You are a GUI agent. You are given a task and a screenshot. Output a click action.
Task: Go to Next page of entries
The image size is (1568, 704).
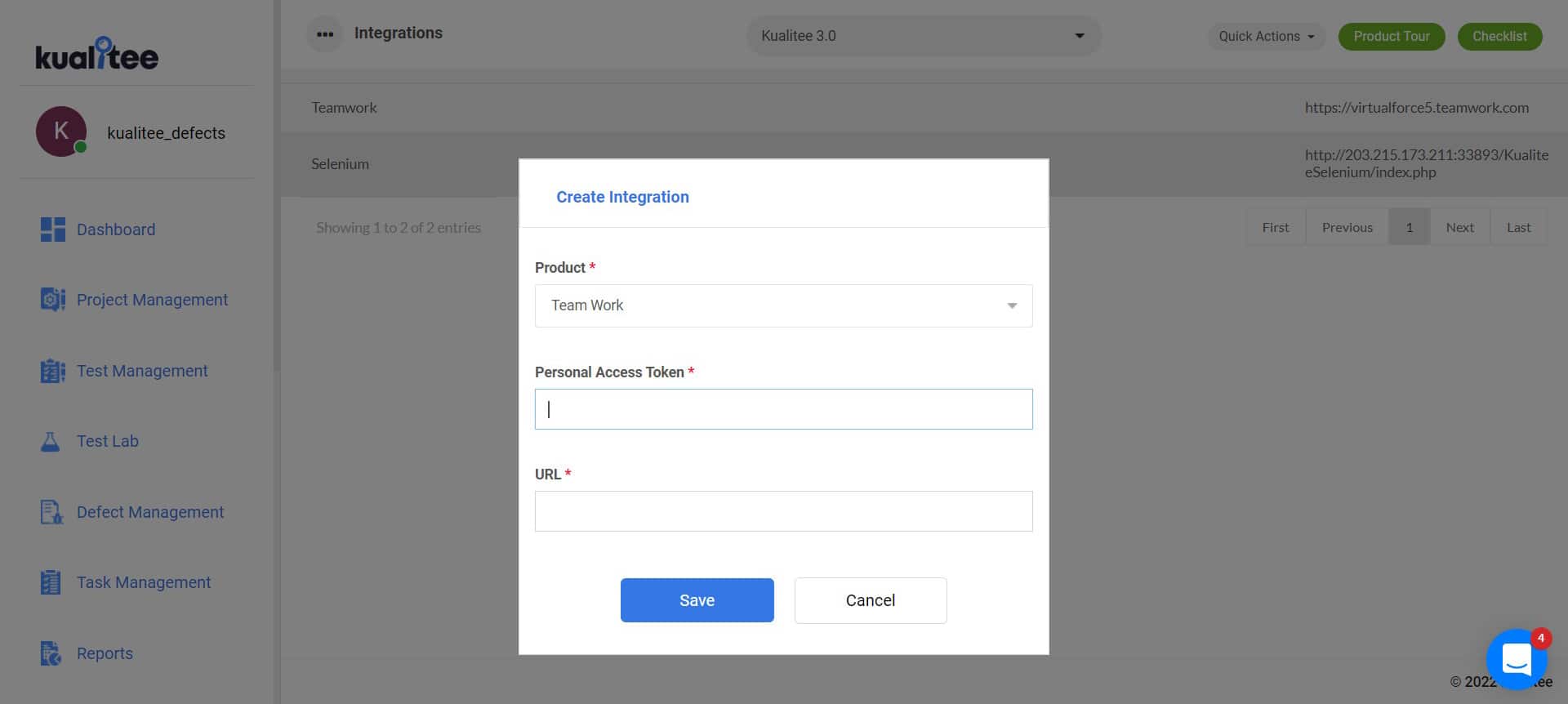(1459, 227)
